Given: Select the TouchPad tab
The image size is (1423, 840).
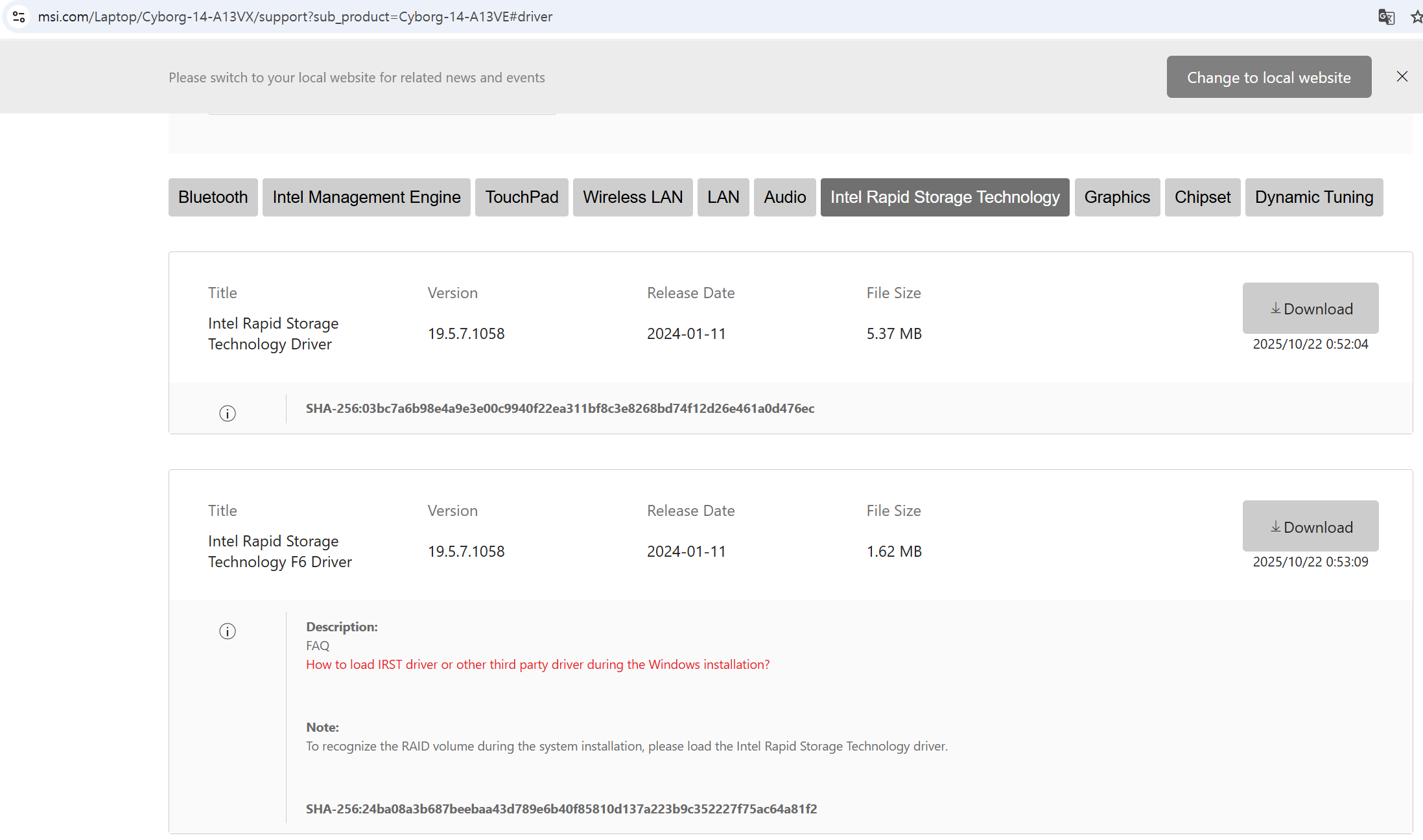Looking at the screenshot, I should pos(521,197).
